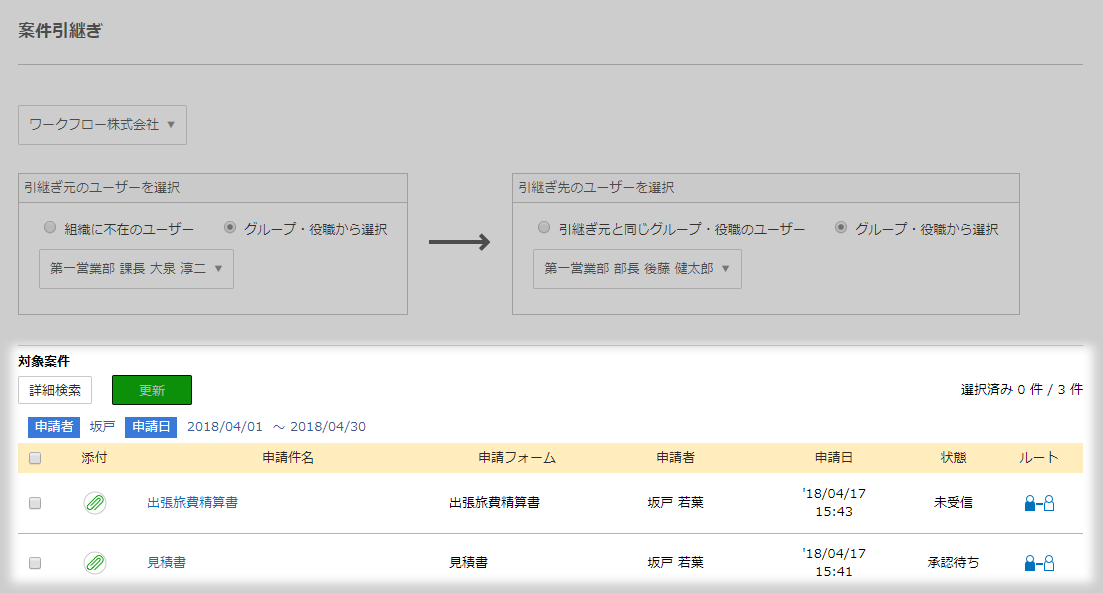Select 組織に不在のユーザー radio button
This screenshot has height=593, width=1103.
pyautogui.click(x=50, y=227)
